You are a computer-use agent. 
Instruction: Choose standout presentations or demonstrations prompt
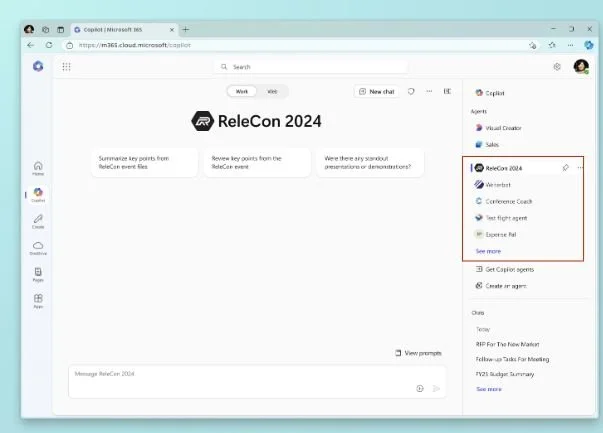(370, 163)
